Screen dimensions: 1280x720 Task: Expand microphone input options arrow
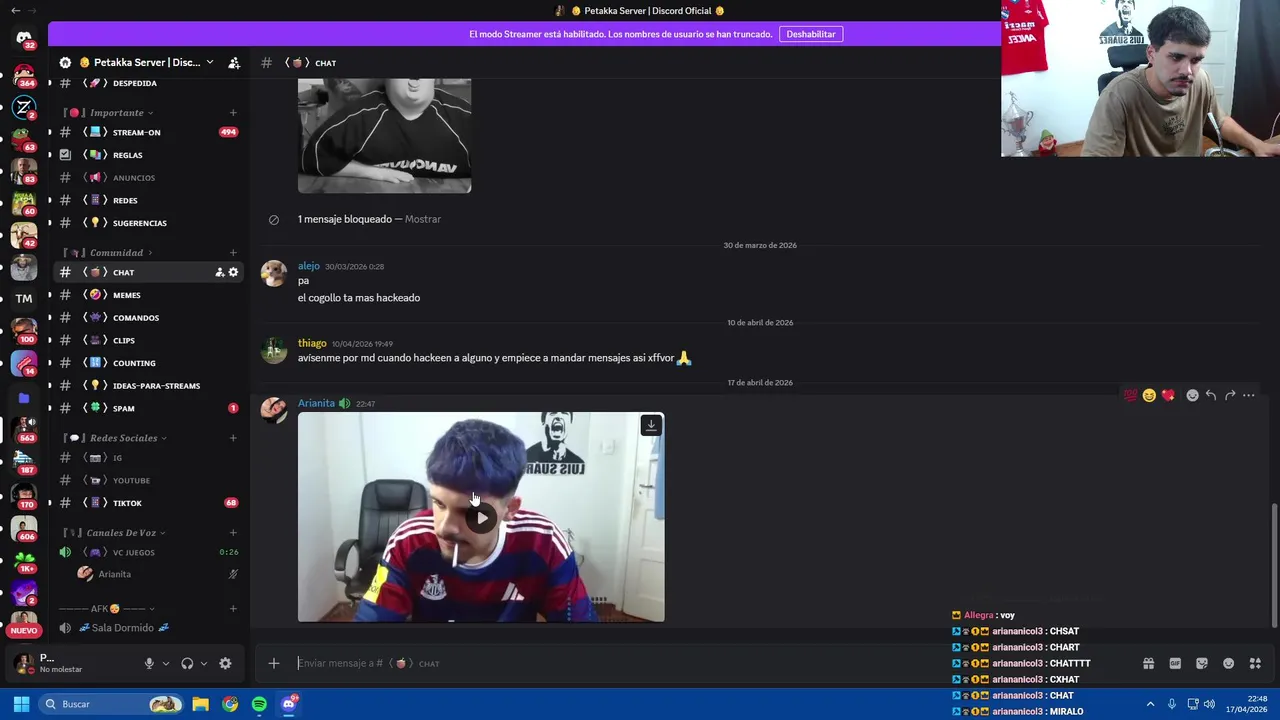(x=166, y=663)
